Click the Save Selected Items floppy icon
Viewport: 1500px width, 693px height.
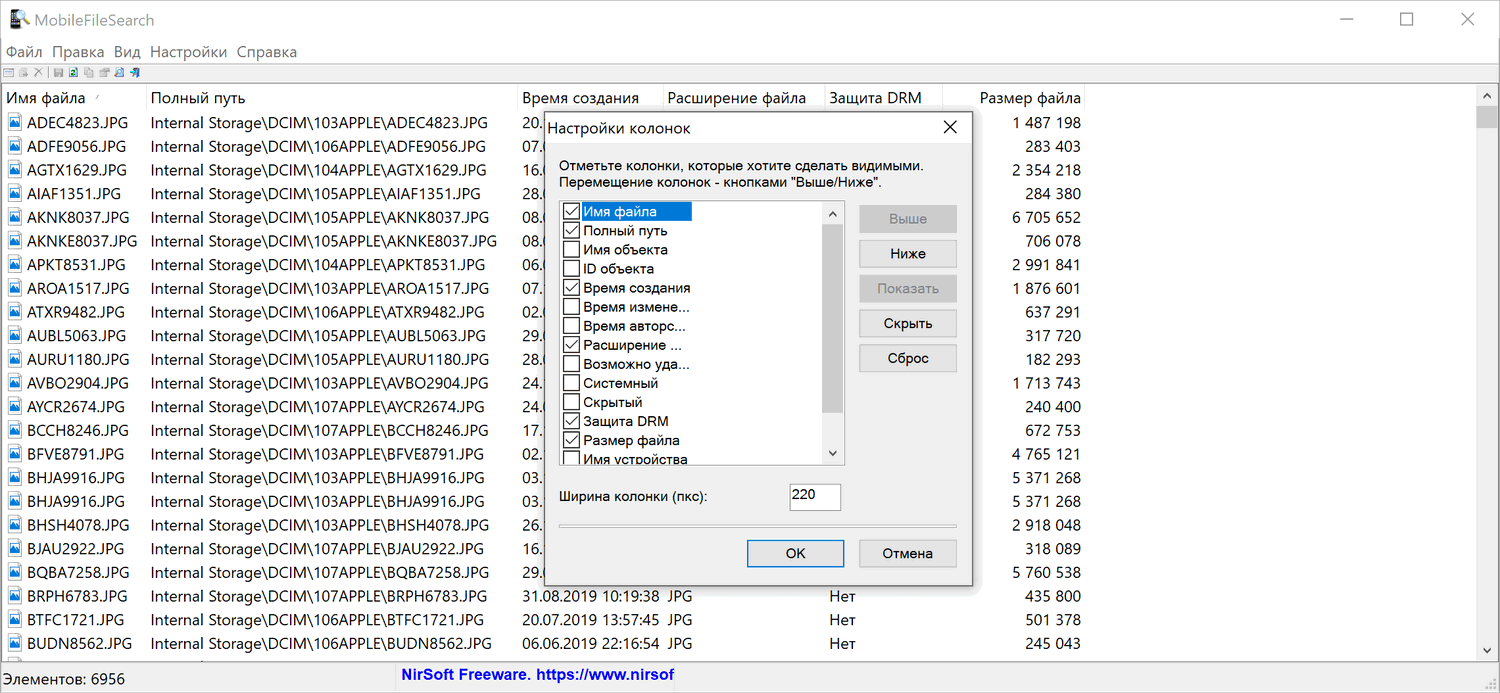tap(58, 72)
